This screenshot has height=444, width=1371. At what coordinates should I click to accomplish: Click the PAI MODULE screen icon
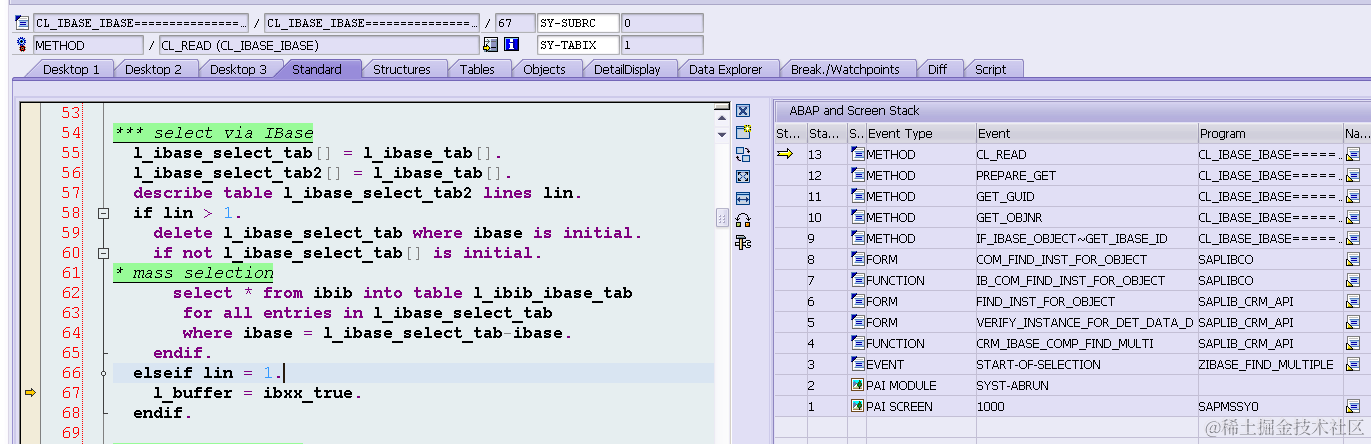[857, 385]
